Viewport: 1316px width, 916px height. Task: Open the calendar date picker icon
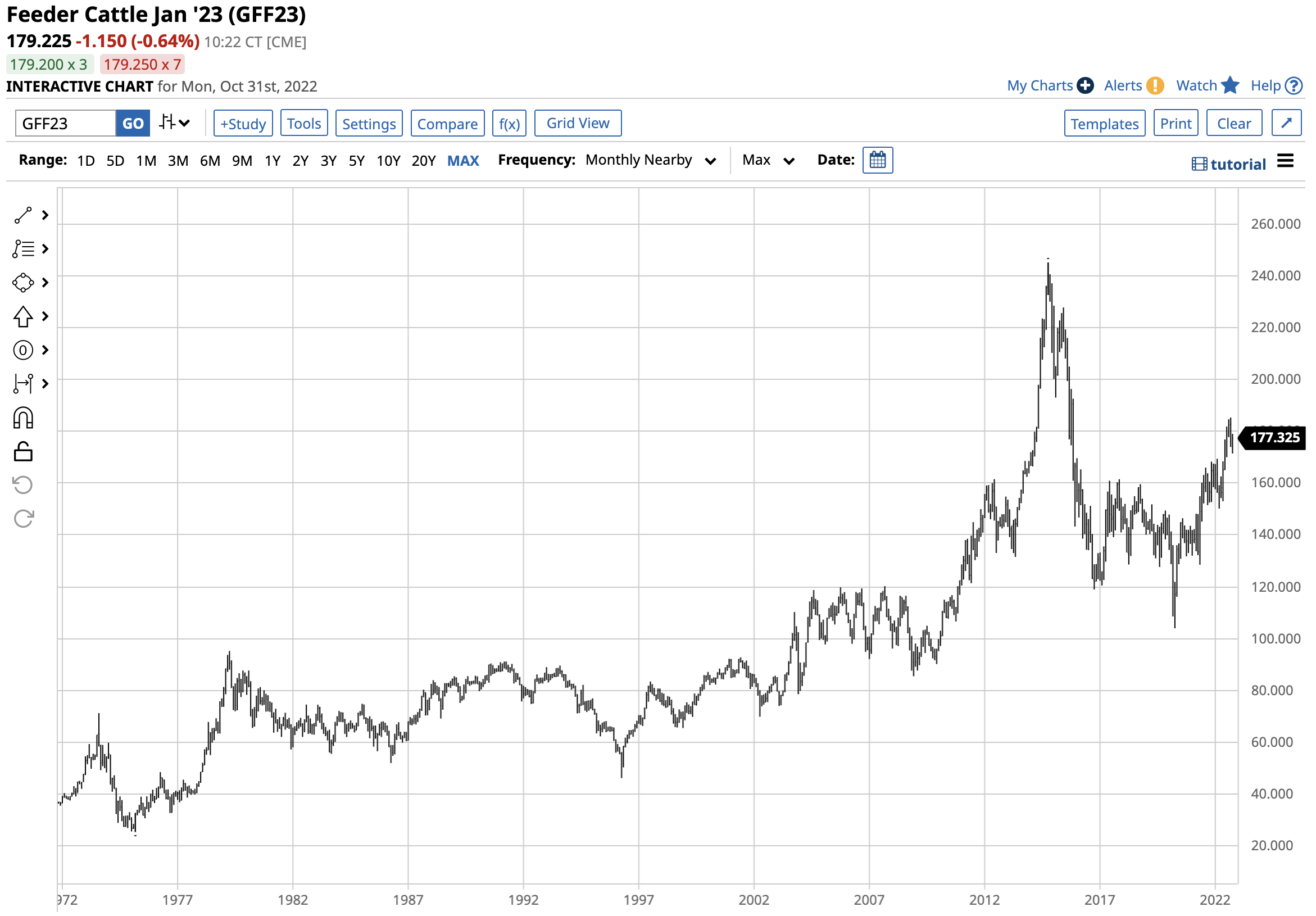point(878,160)
